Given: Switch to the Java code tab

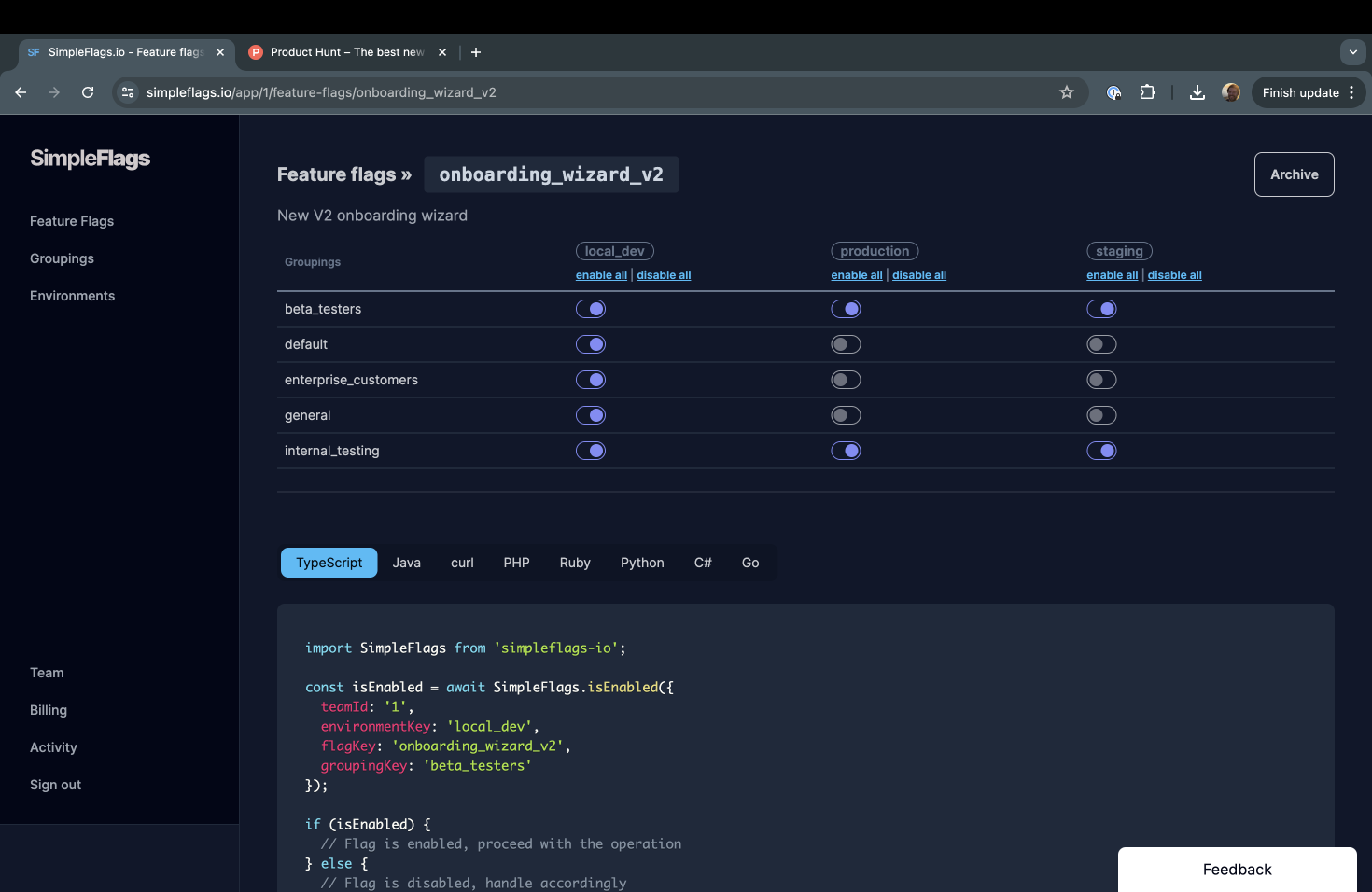Looking at the screenshot, I should [406, 563].
